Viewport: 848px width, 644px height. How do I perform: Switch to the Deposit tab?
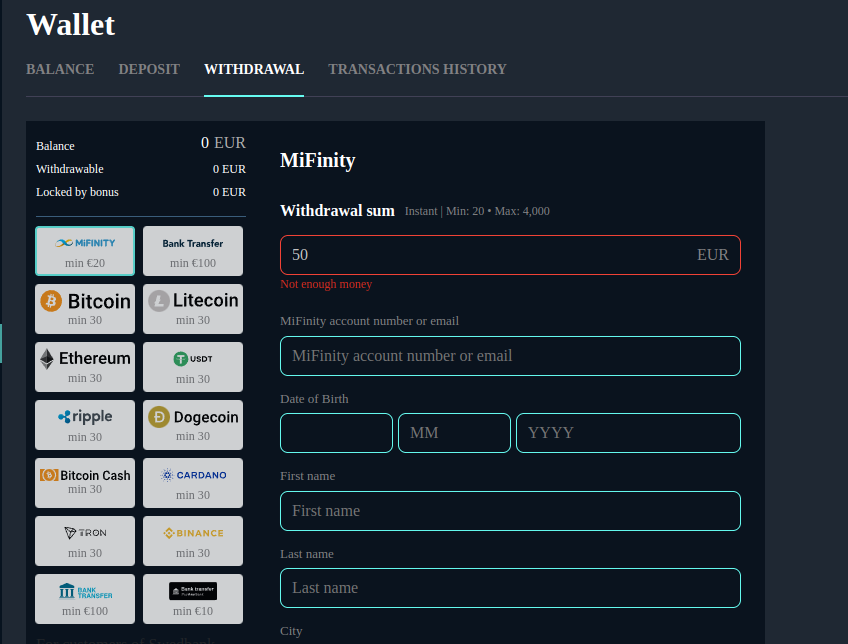(x=149, y=69)
